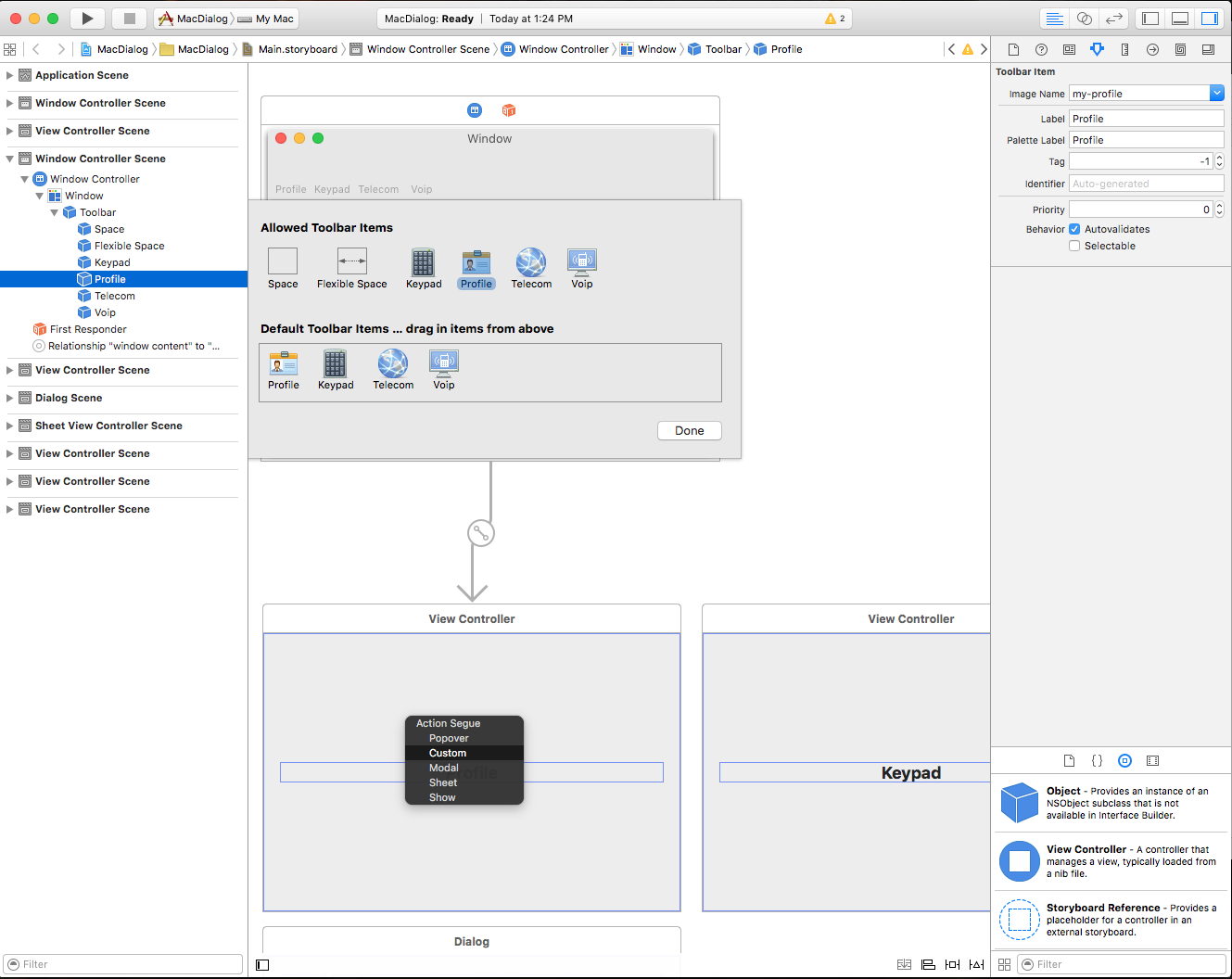This screenshot has height=979, width=1232.
Task: Open the Image Name dropdown
Action: (x=1216, y=94)
